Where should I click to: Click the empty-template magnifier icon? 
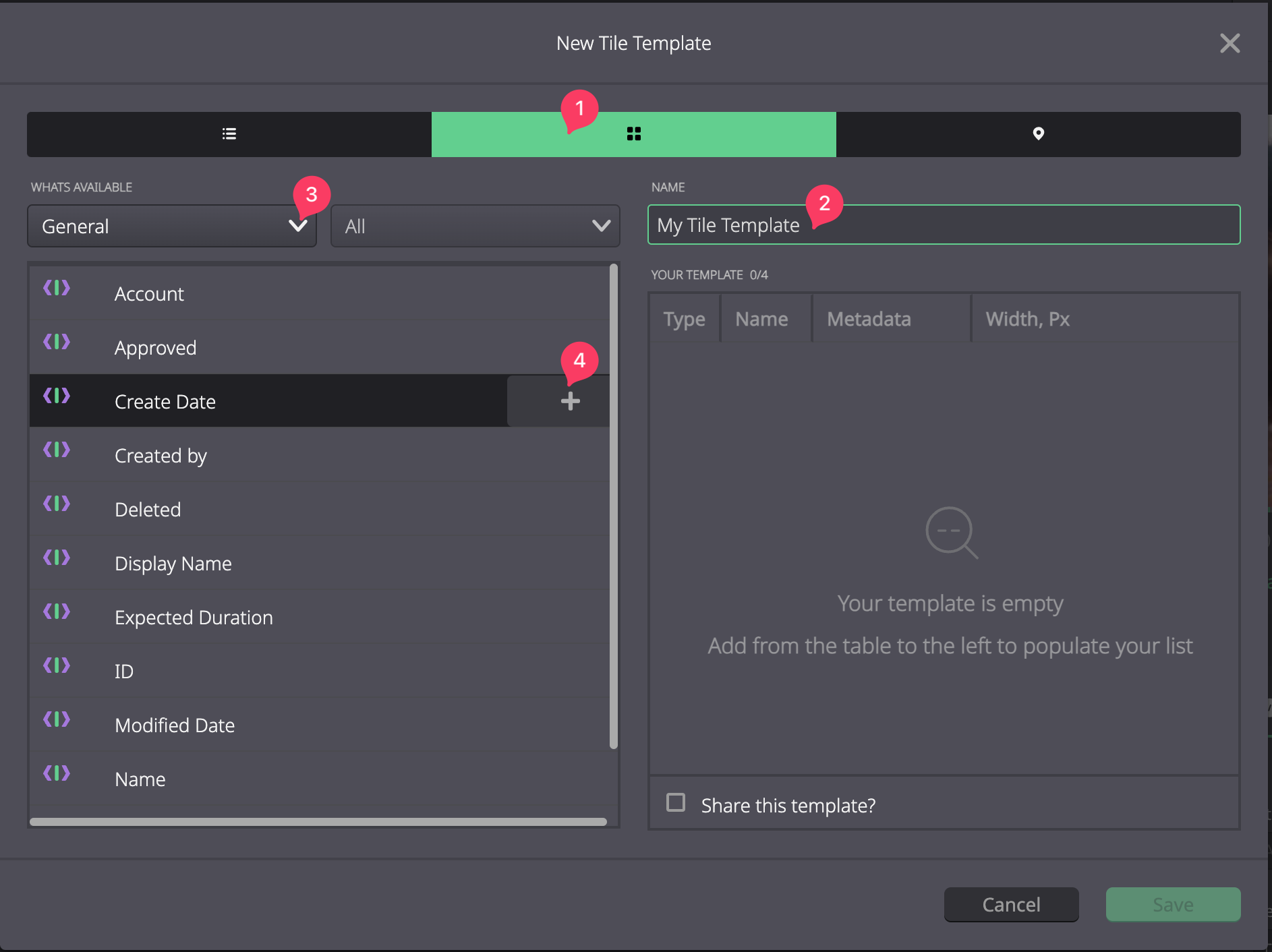951,533
